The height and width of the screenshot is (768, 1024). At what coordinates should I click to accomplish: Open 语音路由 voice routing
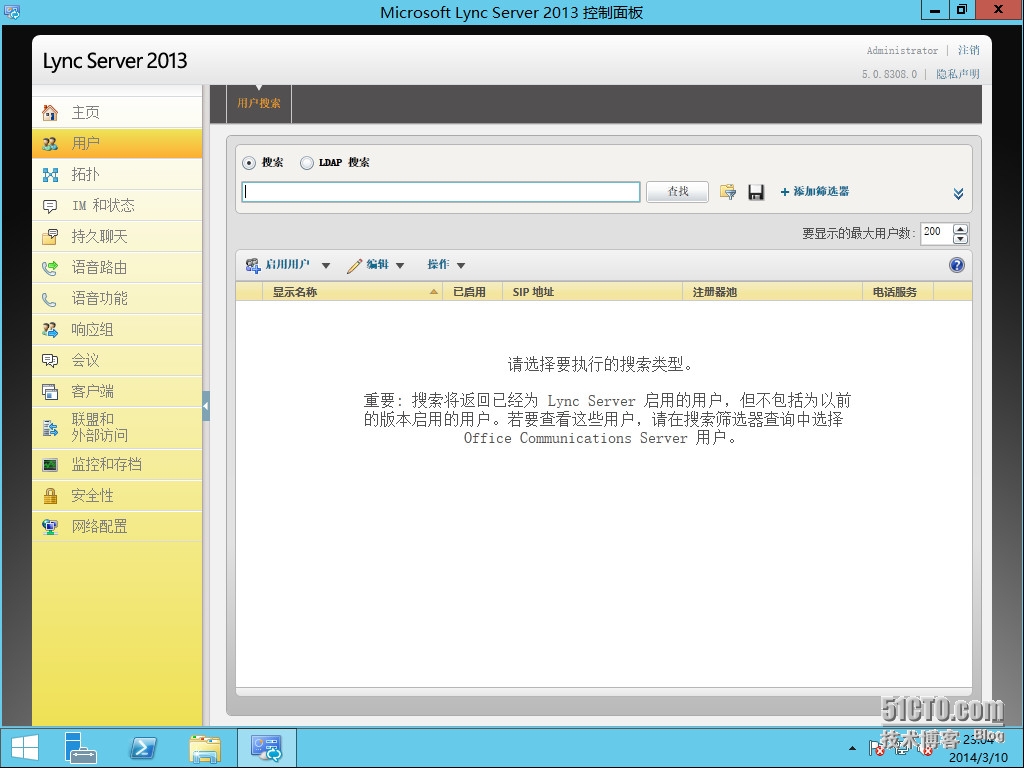pos(117,267)
